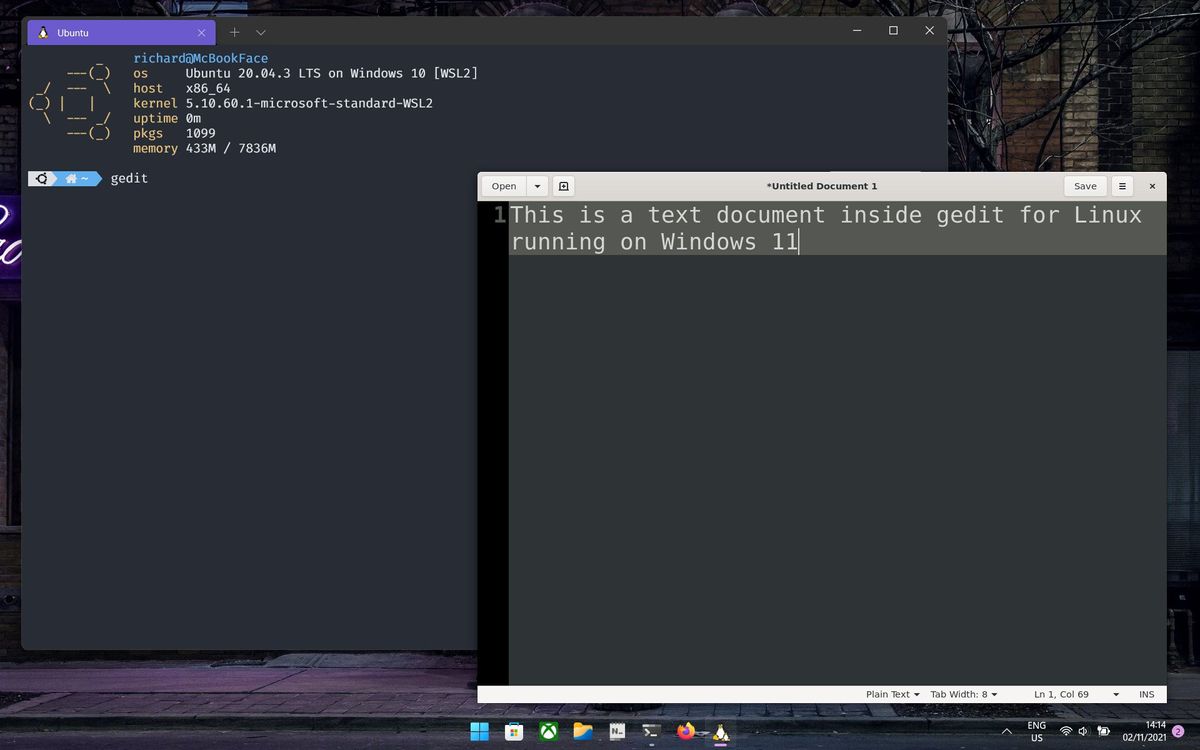Create a new document in gedit

point(563,186)
